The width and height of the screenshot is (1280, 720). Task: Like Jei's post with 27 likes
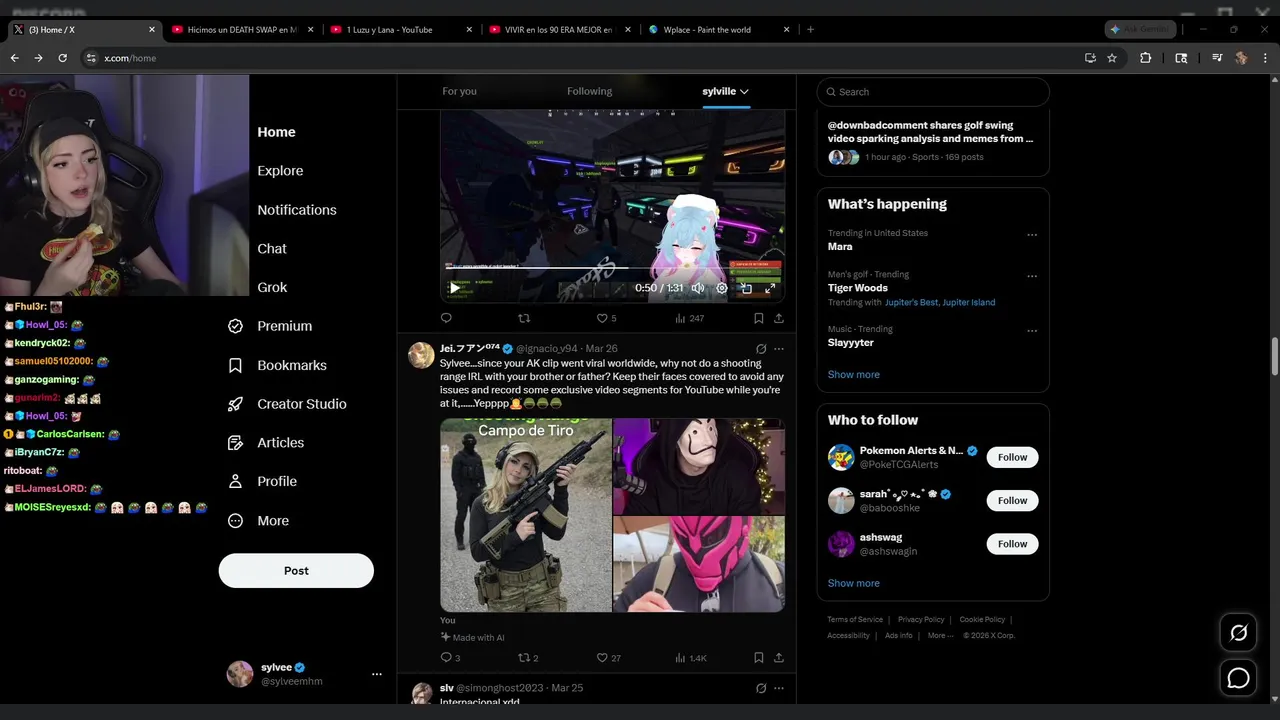click(608, 658)
